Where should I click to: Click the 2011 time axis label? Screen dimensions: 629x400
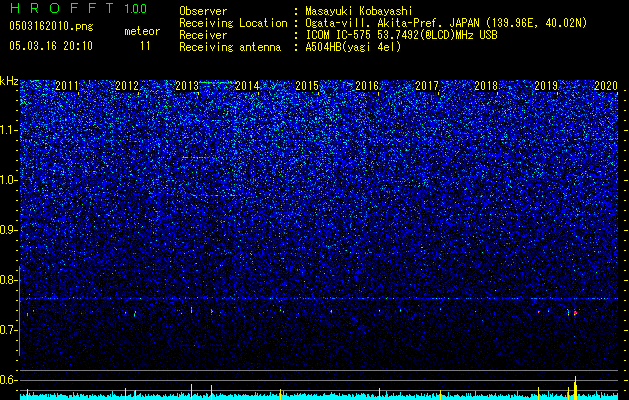coord(67,85)
